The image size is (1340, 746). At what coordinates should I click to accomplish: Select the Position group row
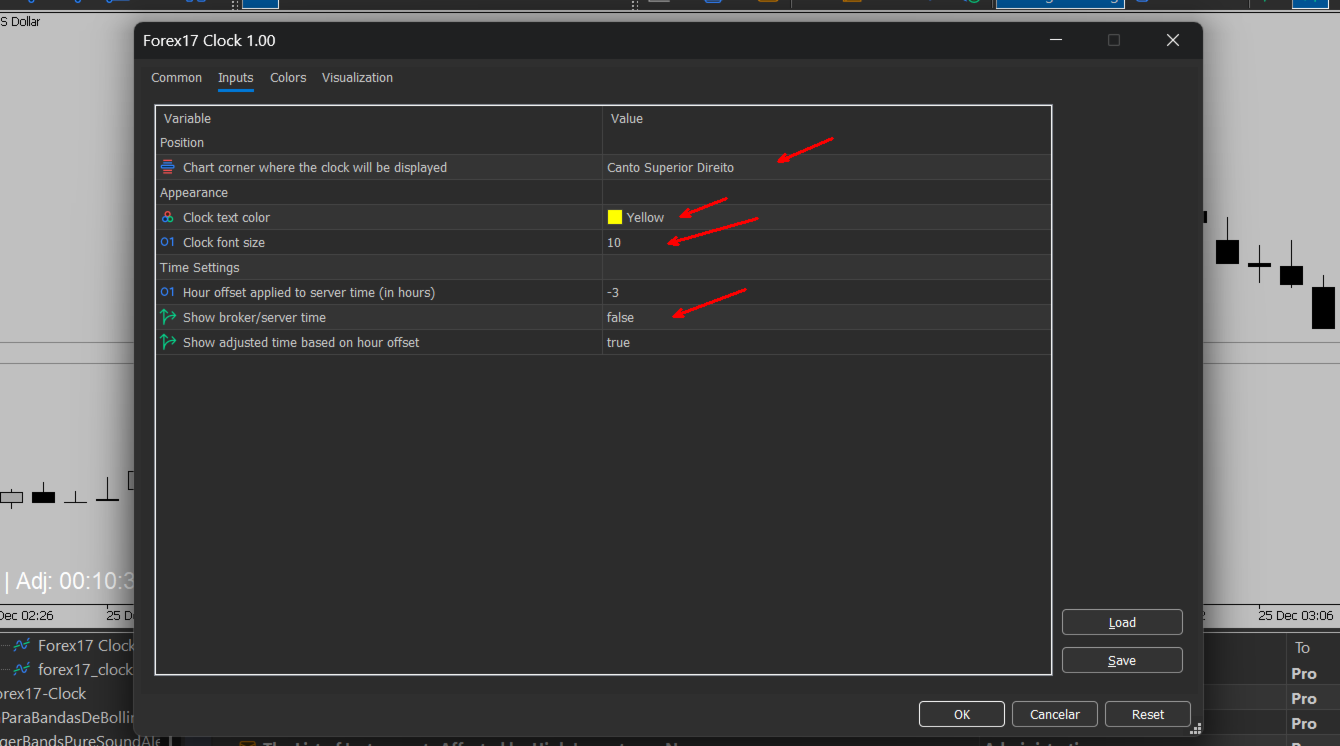click(x=604, y=142)
